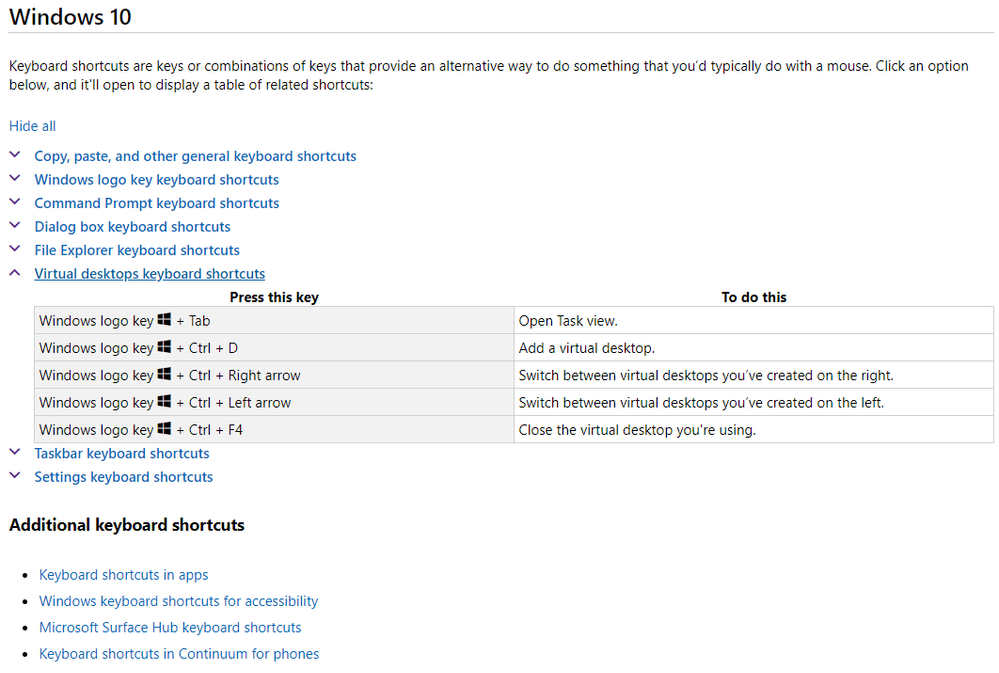Click the 'Press this key' column header
The height and width of the screenshot is (673, 999).
(x=274, y=297)
